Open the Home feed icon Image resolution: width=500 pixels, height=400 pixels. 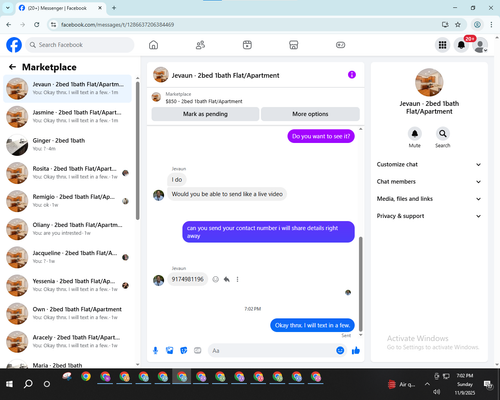[x=153, y=45]
